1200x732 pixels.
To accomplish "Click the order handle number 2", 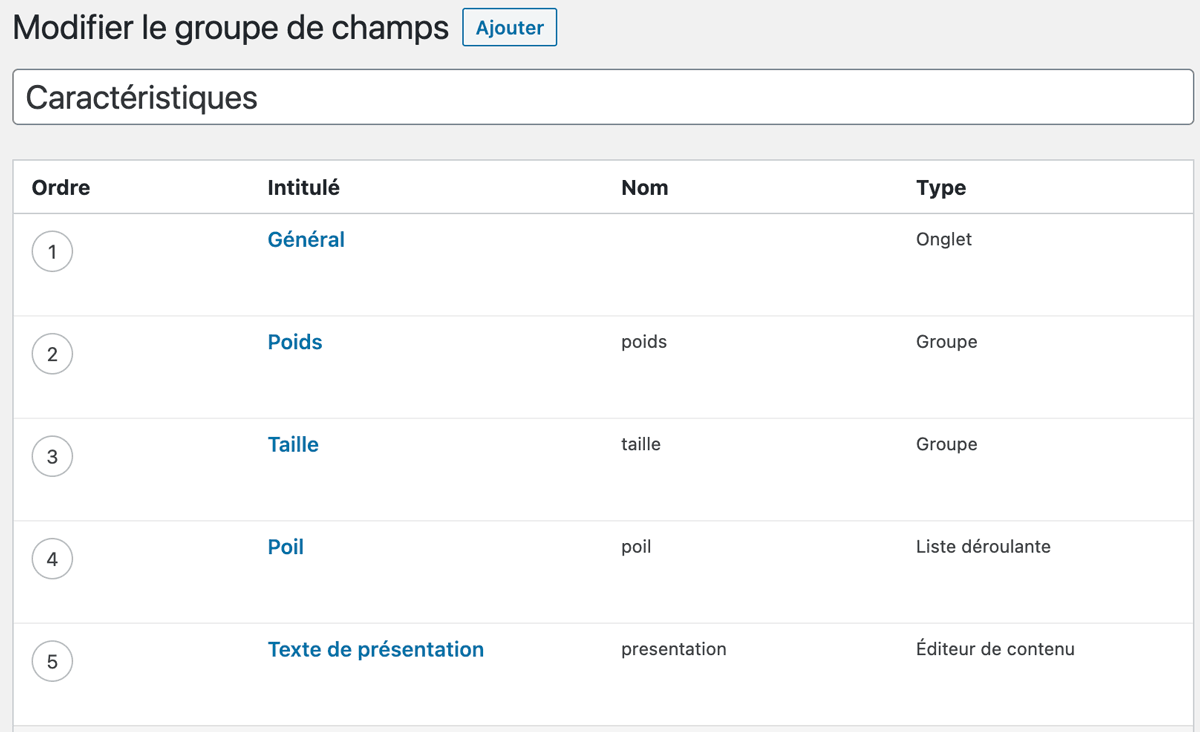I will (x=52, y=354).
